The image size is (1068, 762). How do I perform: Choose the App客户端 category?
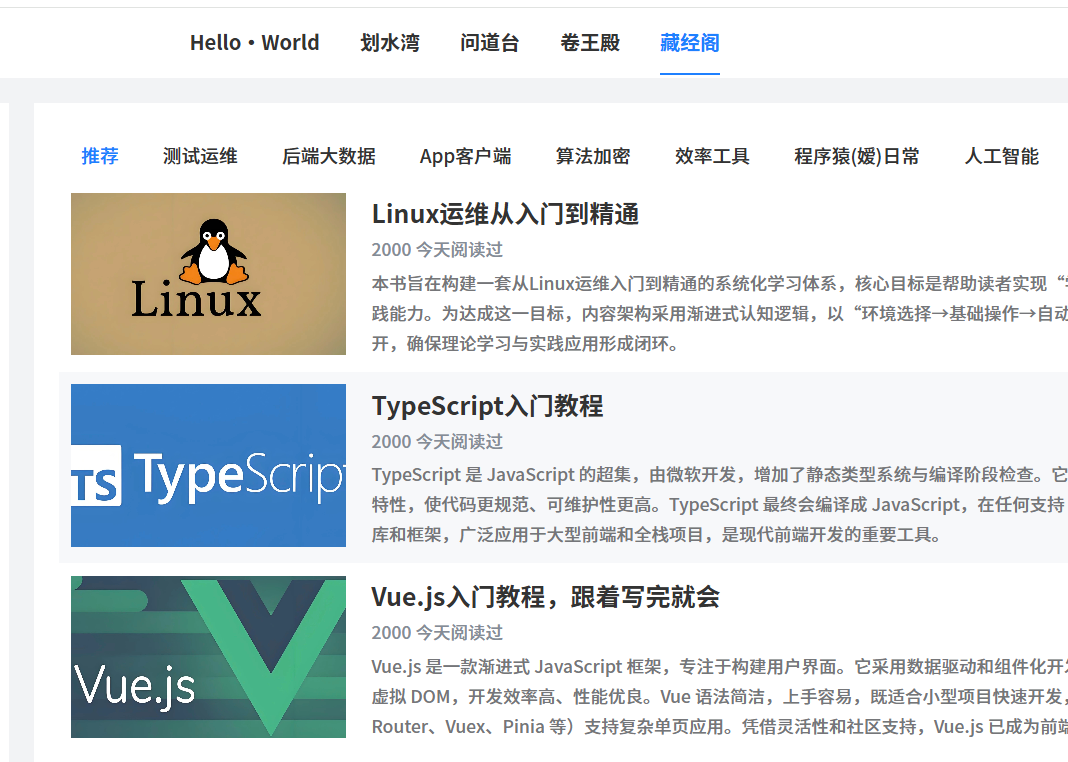click(x=465, y=156)
